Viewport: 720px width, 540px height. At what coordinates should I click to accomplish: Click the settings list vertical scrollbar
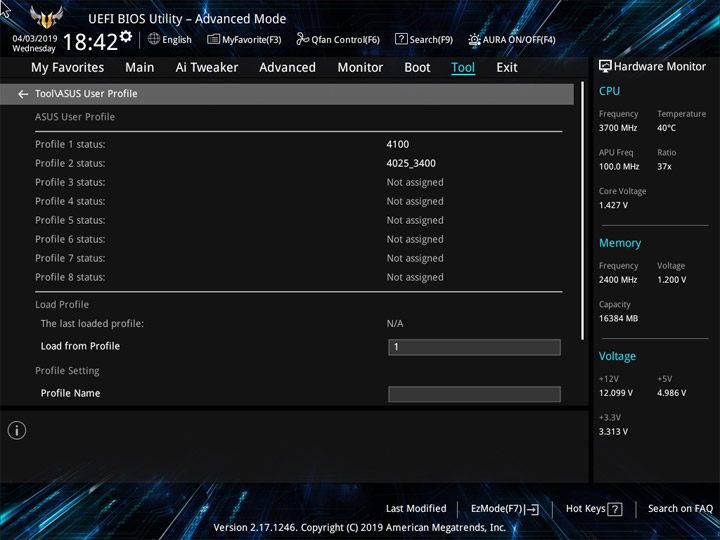pos(583,211)
